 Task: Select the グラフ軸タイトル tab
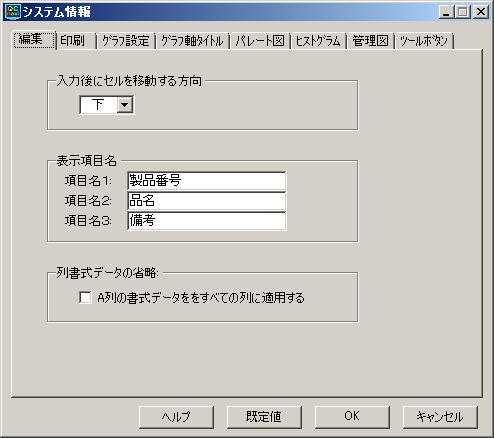(x=192, y=41)
